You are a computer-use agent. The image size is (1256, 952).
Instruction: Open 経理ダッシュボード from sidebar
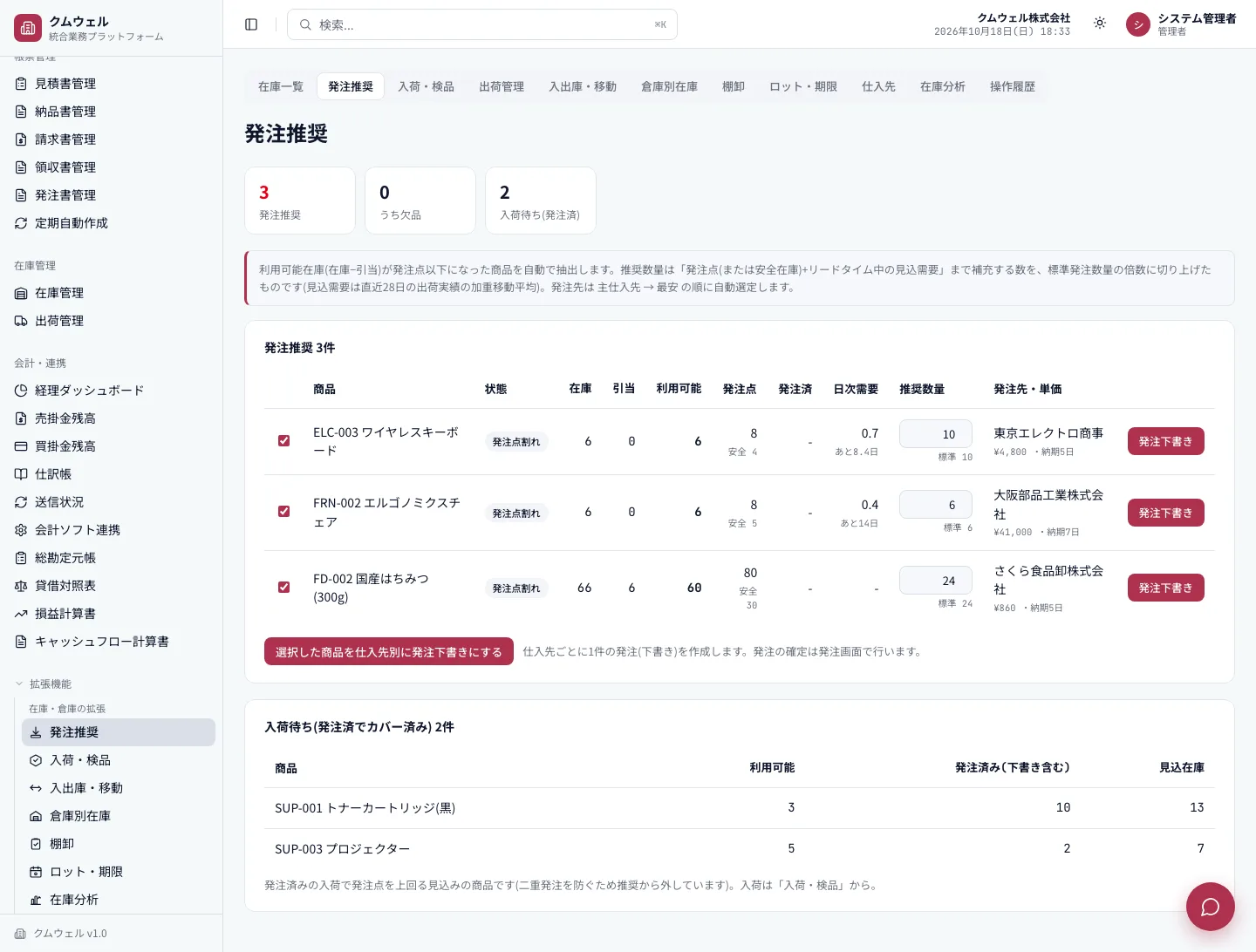(89, 391)
